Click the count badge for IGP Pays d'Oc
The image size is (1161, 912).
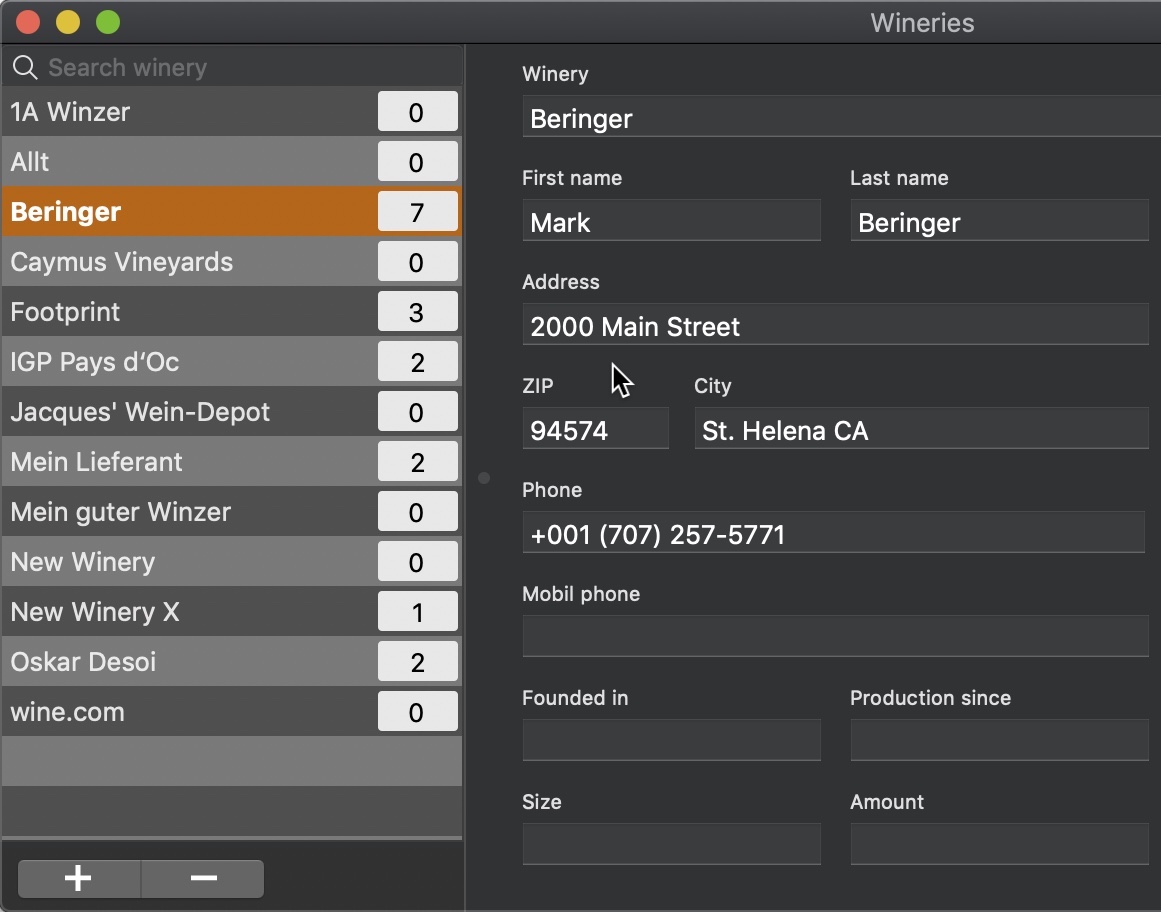click(418, 362)
